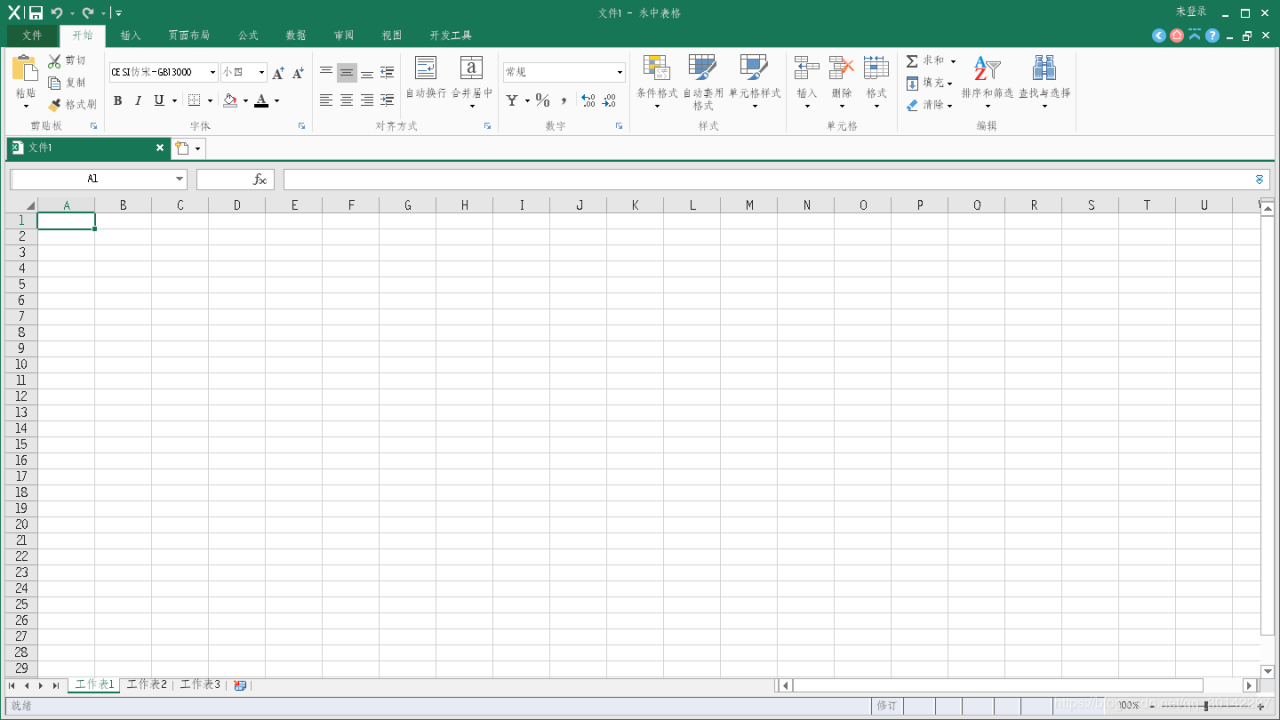This screenshot has height=720, width=1280.
Task: Toggle Italic formatting
Action: [138, 100]
